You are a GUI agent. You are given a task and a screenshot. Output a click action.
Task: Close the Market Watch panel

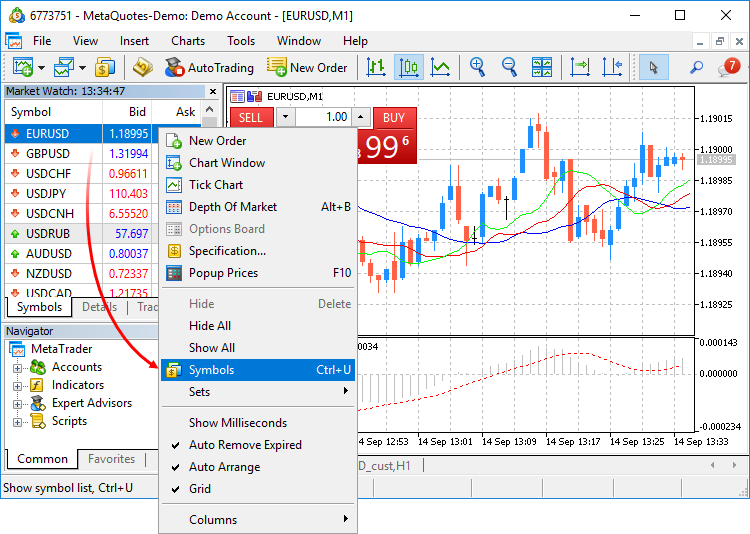(x=213, y=91)
